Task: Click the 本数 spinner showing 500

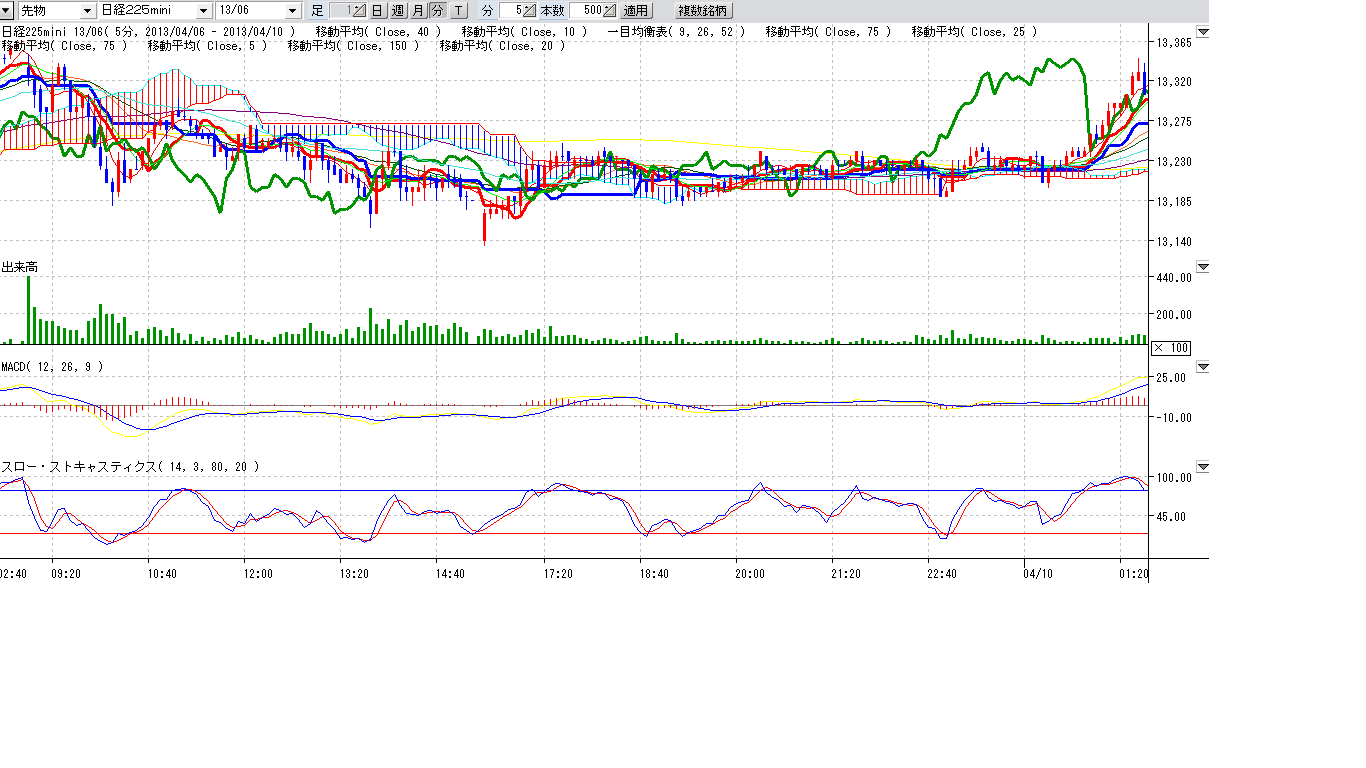Action: [x=592, y=11]
